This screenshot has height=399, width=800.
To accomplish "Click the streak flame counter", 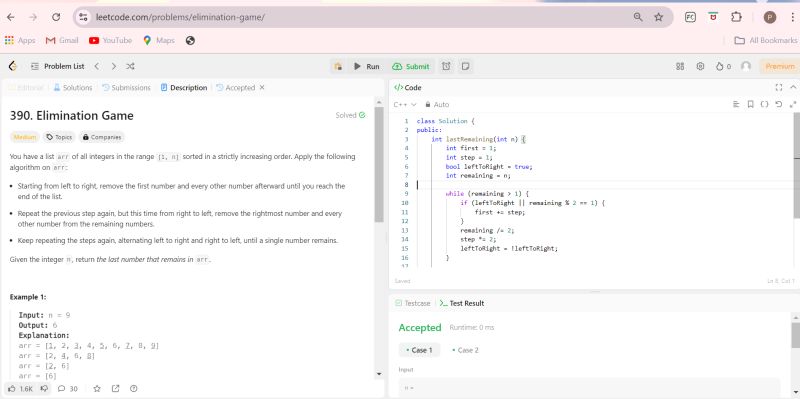I will click(x=723, y=66).
